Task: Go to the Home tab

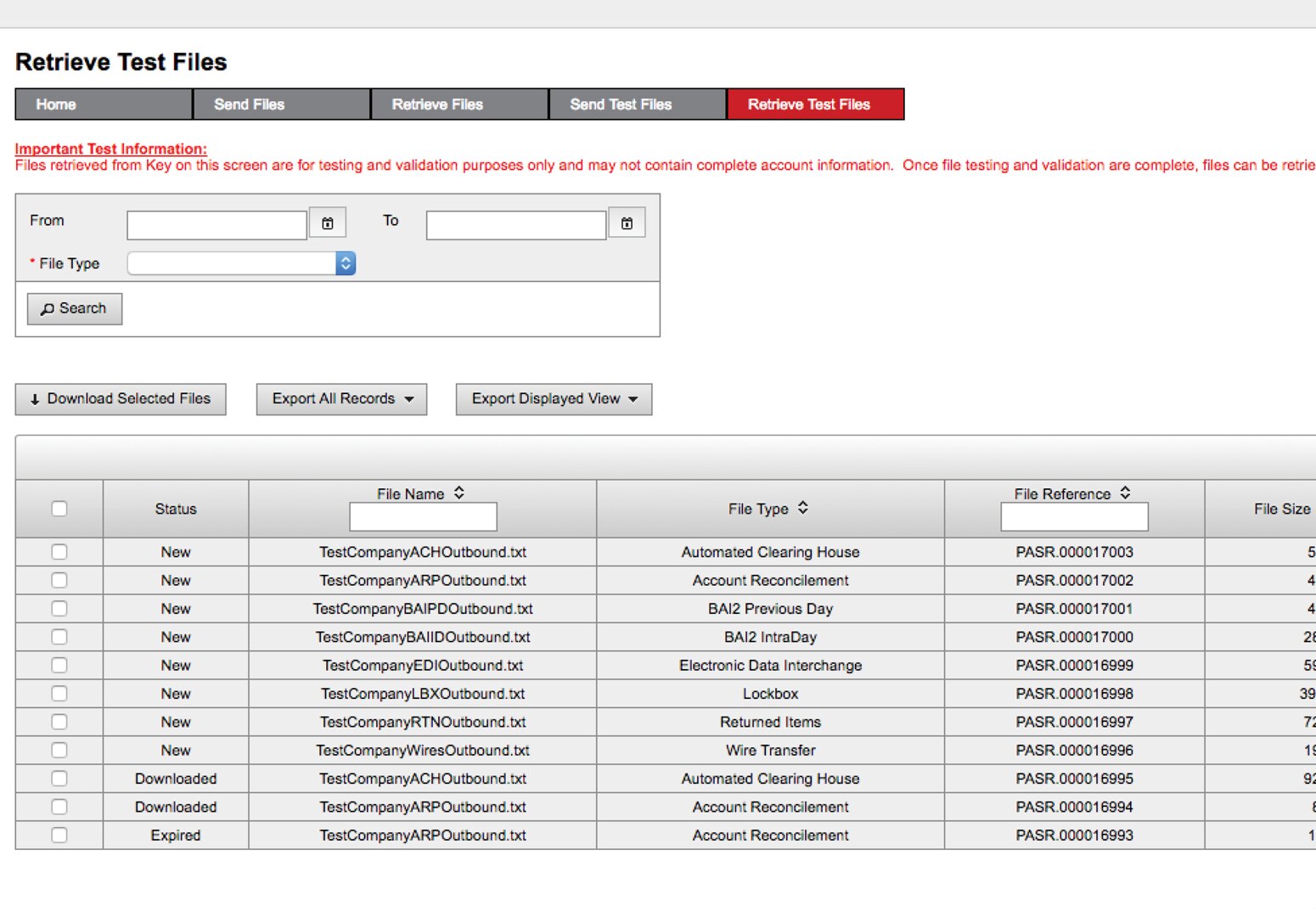Action: [x=102, y=104]
